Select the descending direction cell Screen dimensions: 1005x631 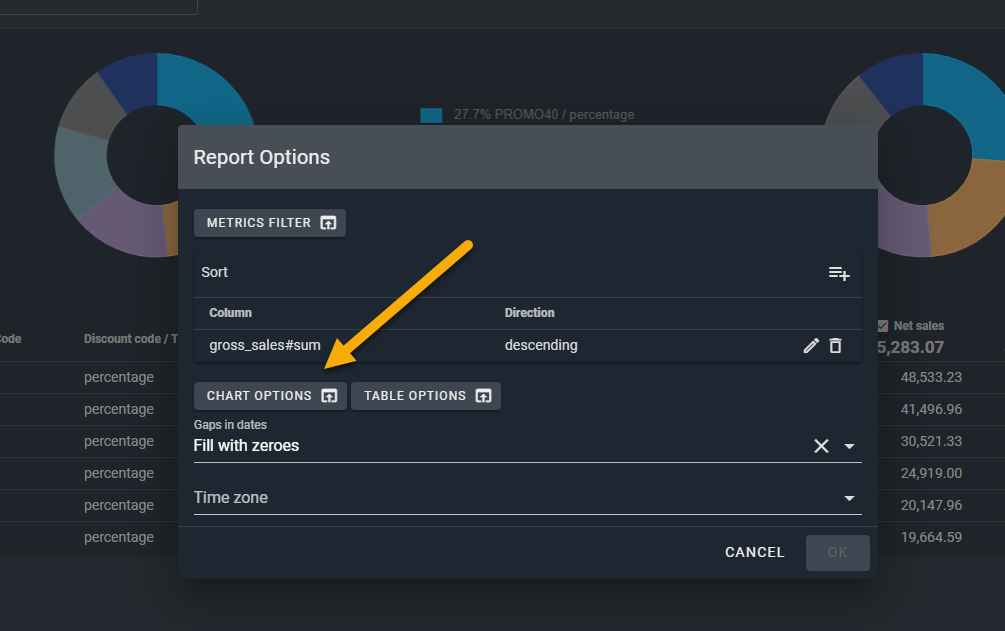(541, 346)
